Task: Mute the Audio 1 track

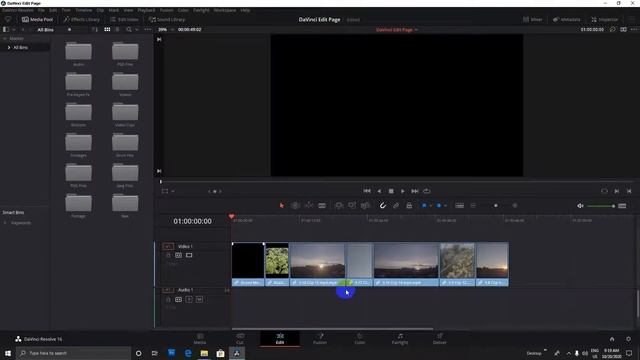Action: coord(199,300)
